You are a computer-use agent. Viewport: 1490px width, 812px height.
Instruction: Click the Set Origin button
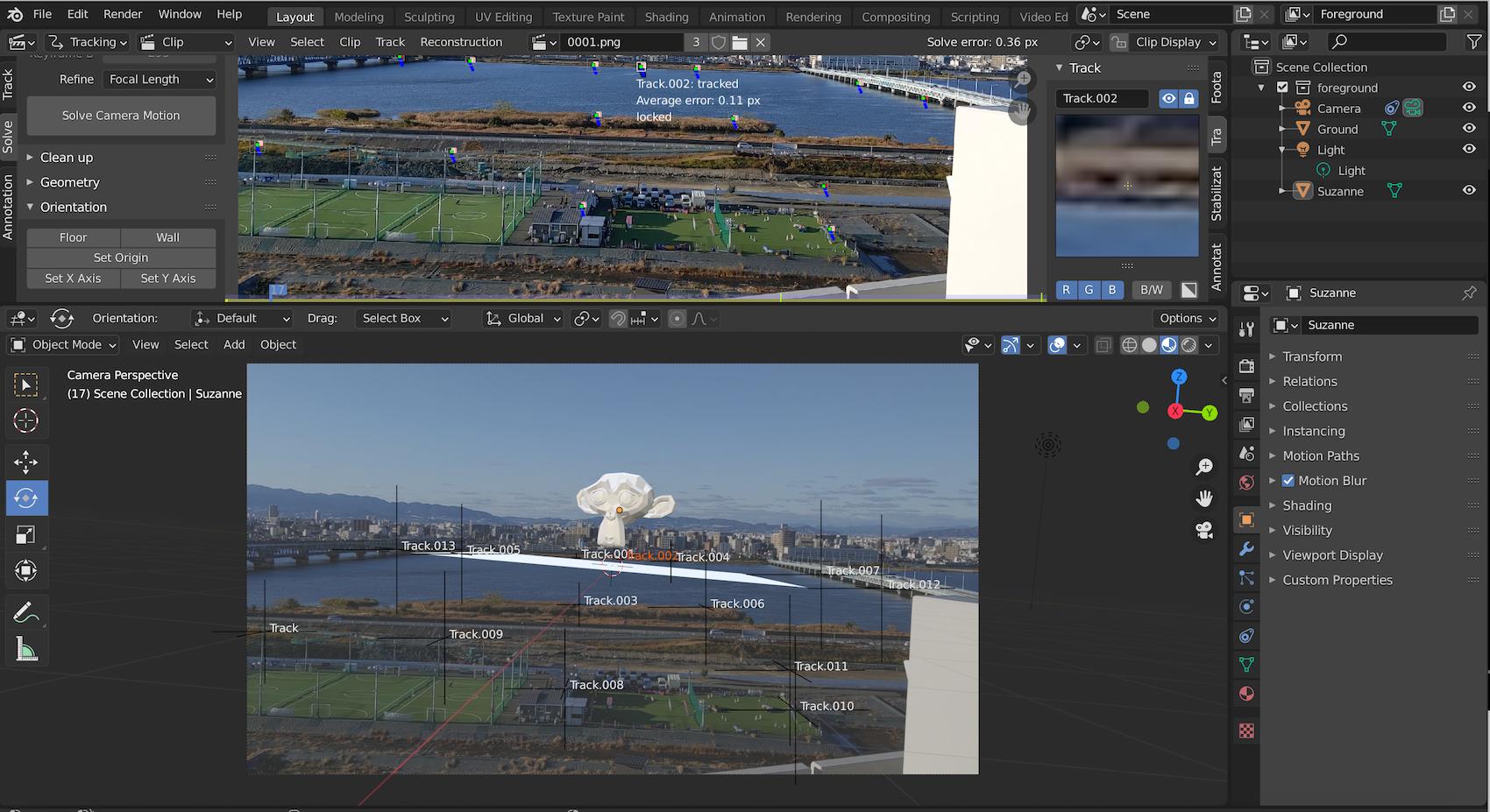pos(121,258)
